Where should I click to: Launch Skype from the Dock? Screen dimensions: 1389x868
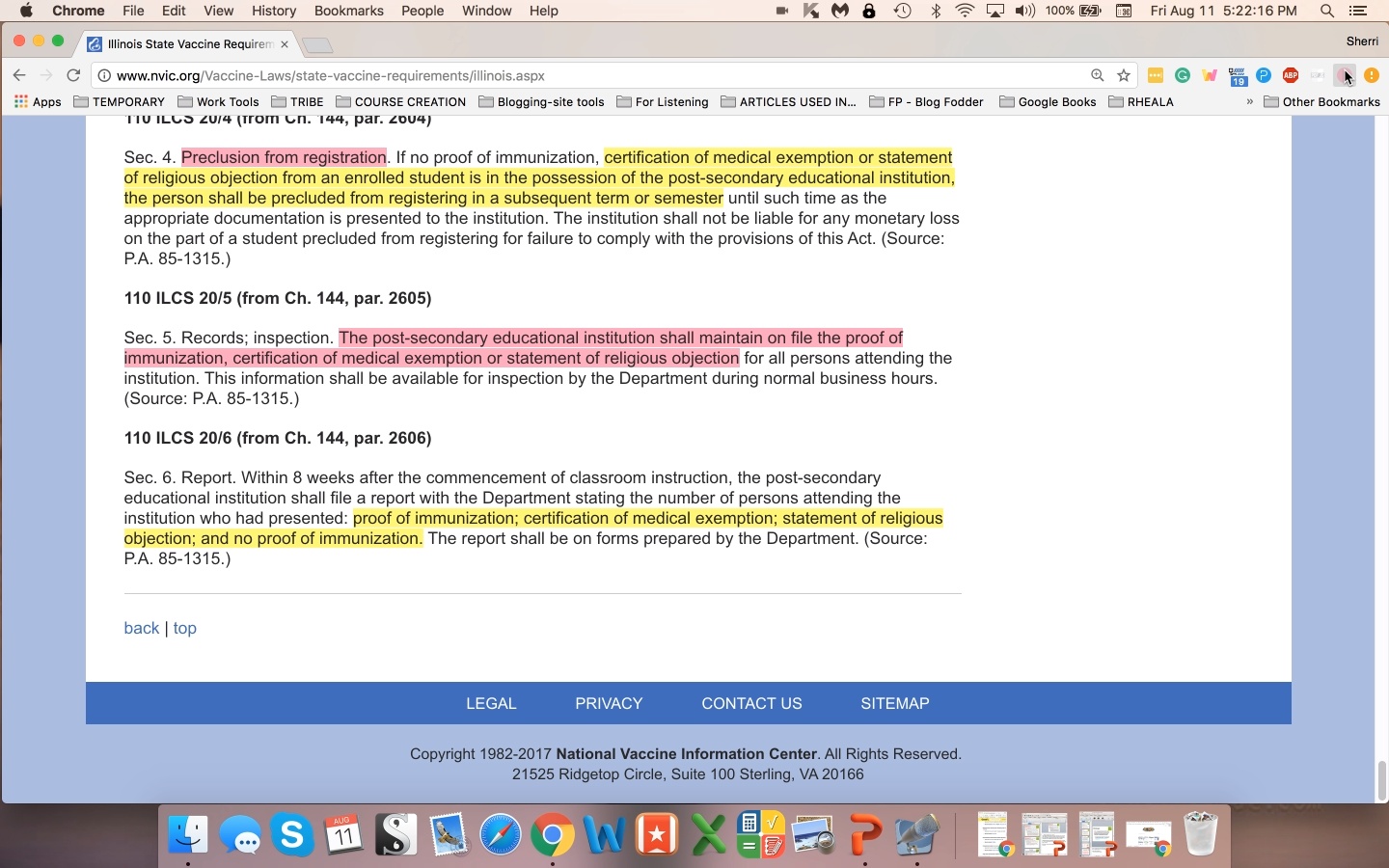click(292, 834)
